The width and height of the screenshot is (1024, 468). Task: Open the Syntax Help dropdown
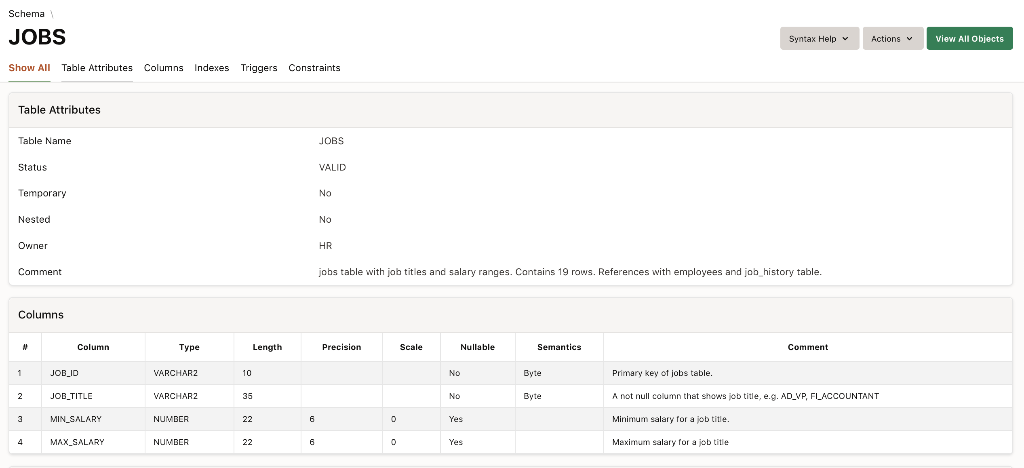pos(819,39)
